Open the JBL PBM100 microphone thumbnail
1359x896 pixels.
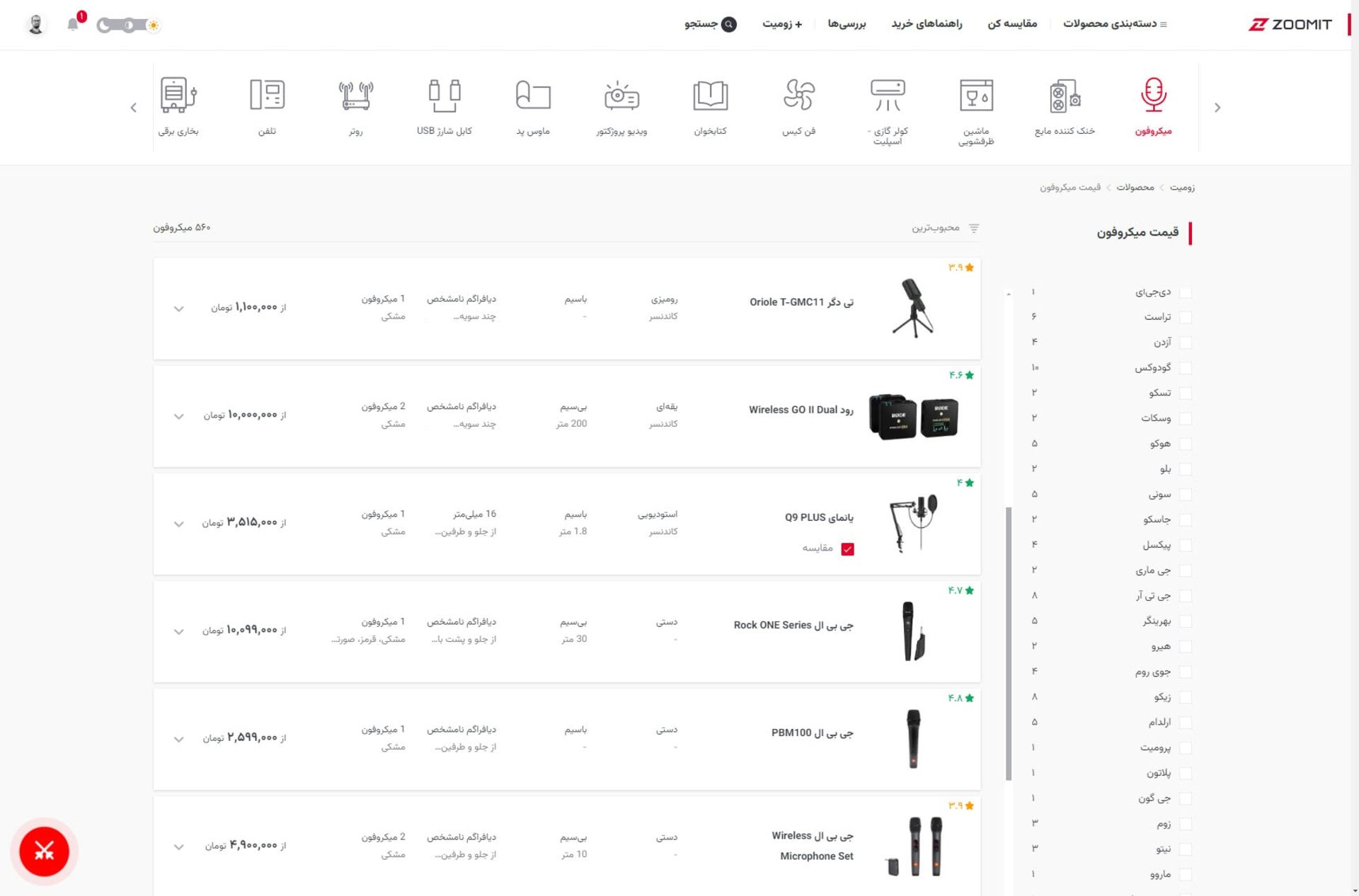point(913,738)
